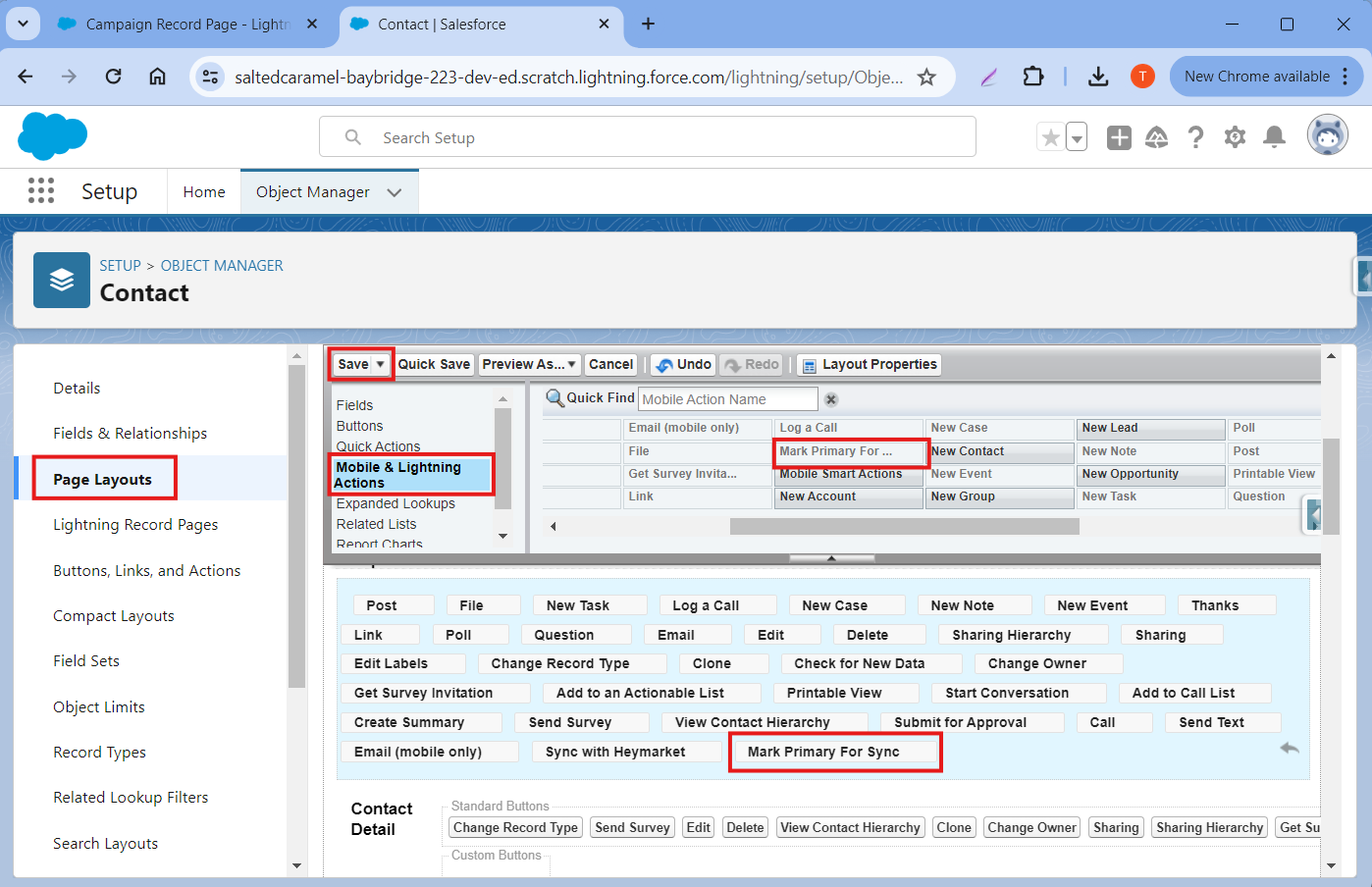This screenshot has width=1372, height=887.
Task: Click the Quick Find magnifier icon
Action: pyautogui.click(x=554, y=398)
